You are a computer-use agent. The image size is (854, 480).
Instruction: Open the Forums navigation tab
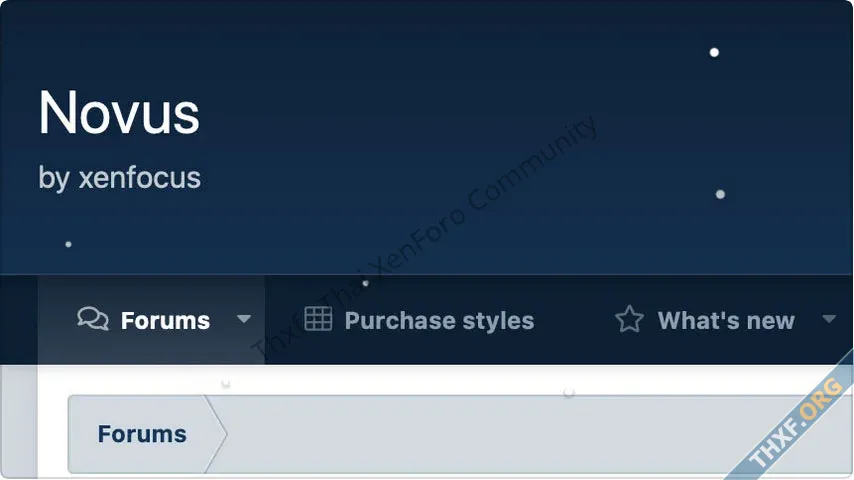[151, 320]
